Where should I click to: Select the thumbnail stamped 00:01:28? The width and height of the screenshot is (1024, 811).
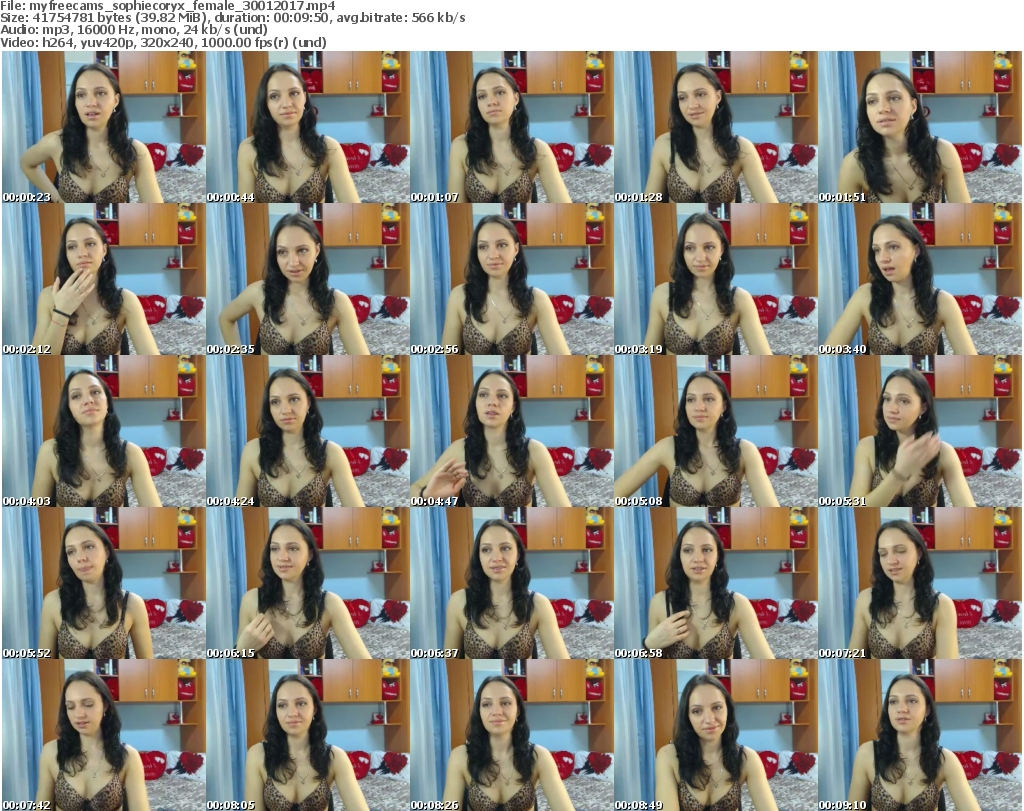click(716, 127)
